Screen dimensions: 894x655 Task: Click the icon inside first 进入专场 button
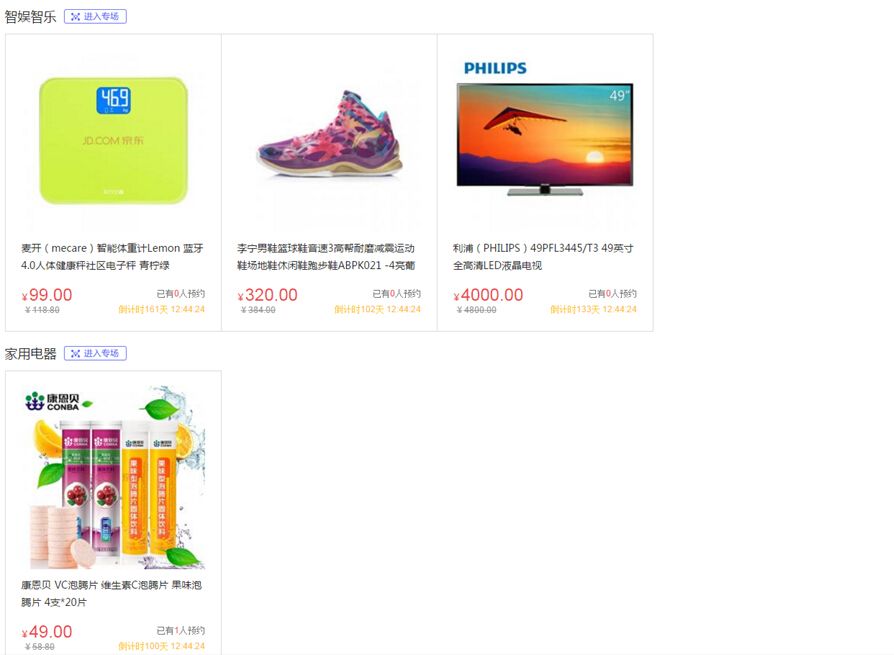(x=75, y=17)
